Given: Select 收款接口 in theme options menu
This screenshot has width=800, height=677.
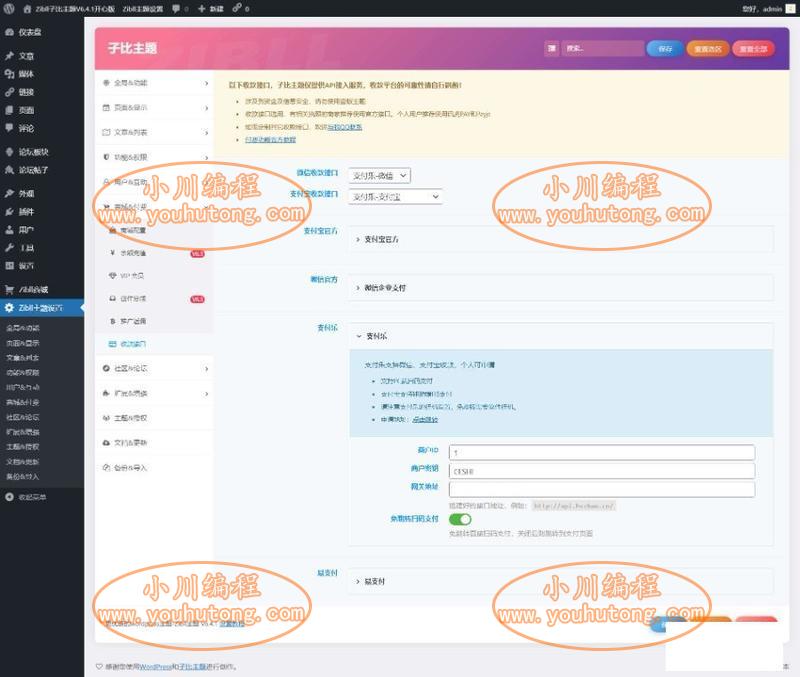Looking at the screenshot, I should (x=154, y=344).
